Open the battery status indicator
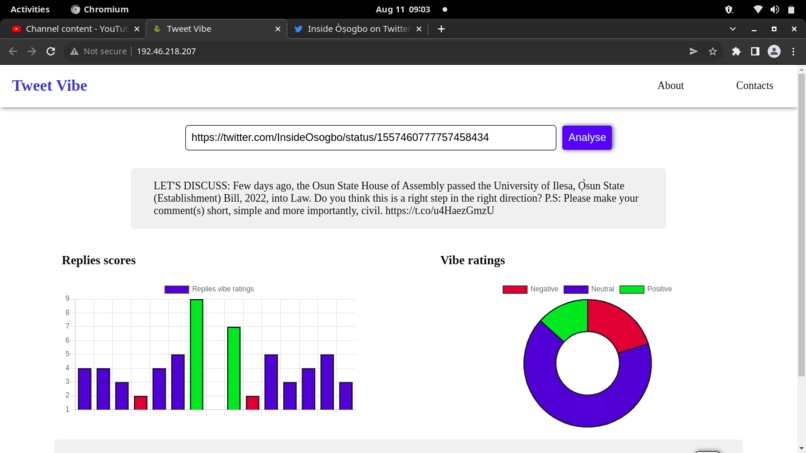Viewport: 806px width, 453px height. coord(791,9)
